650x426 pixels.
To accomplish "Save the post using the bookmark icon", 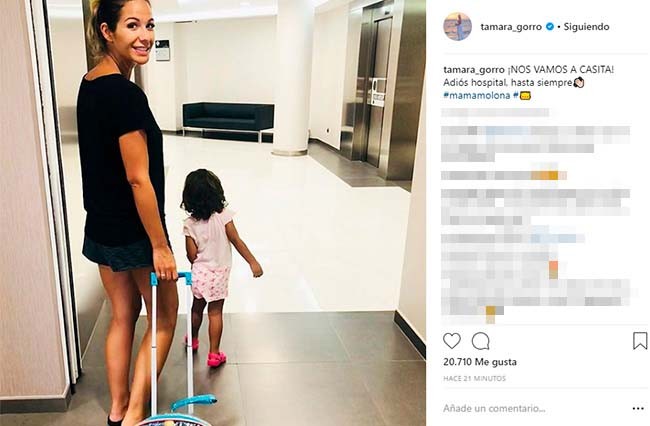I will (640, 341).
